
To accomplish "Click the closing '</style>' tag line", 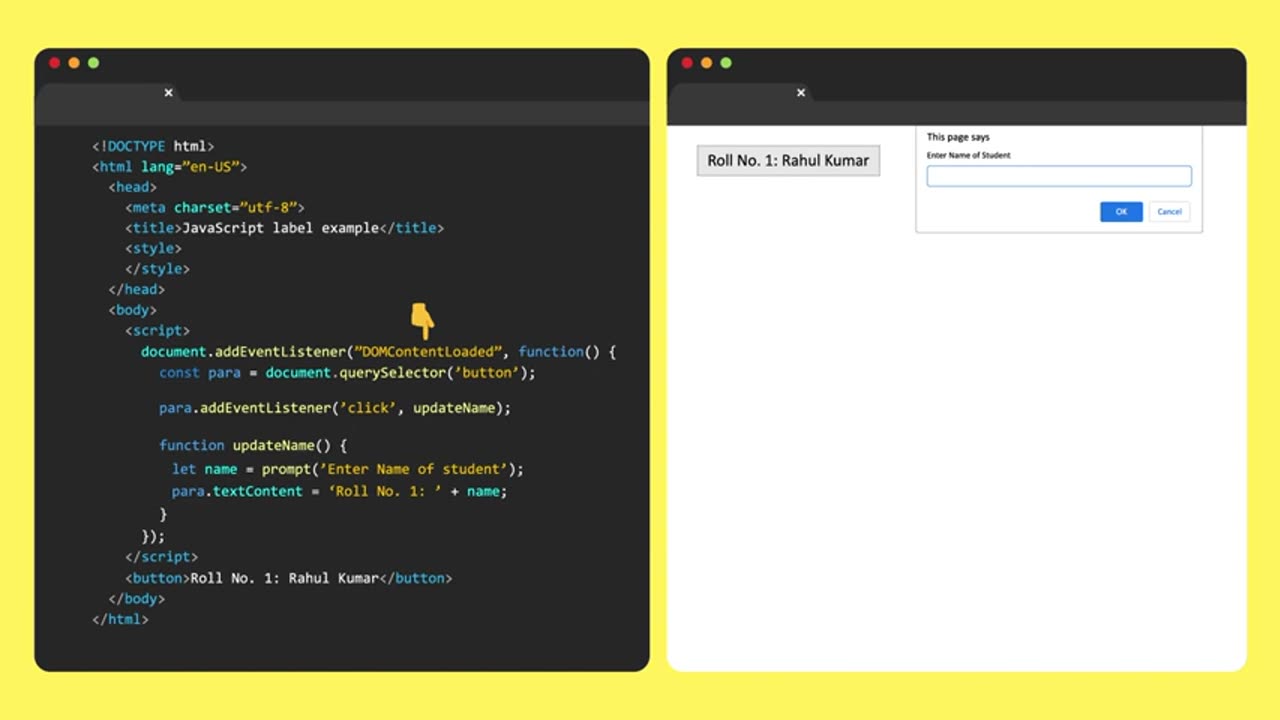I will click(157, 269).
